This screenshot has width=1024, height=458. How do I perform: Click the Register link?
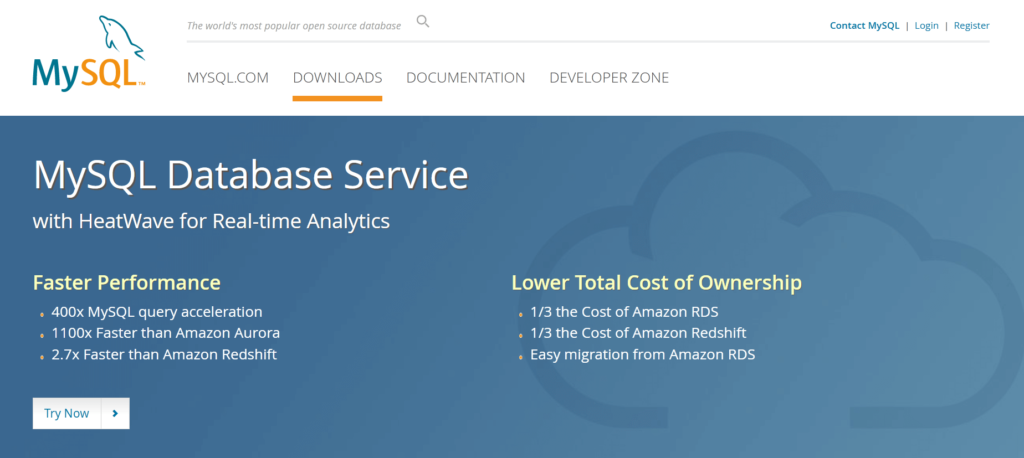(x=971, y=25)
